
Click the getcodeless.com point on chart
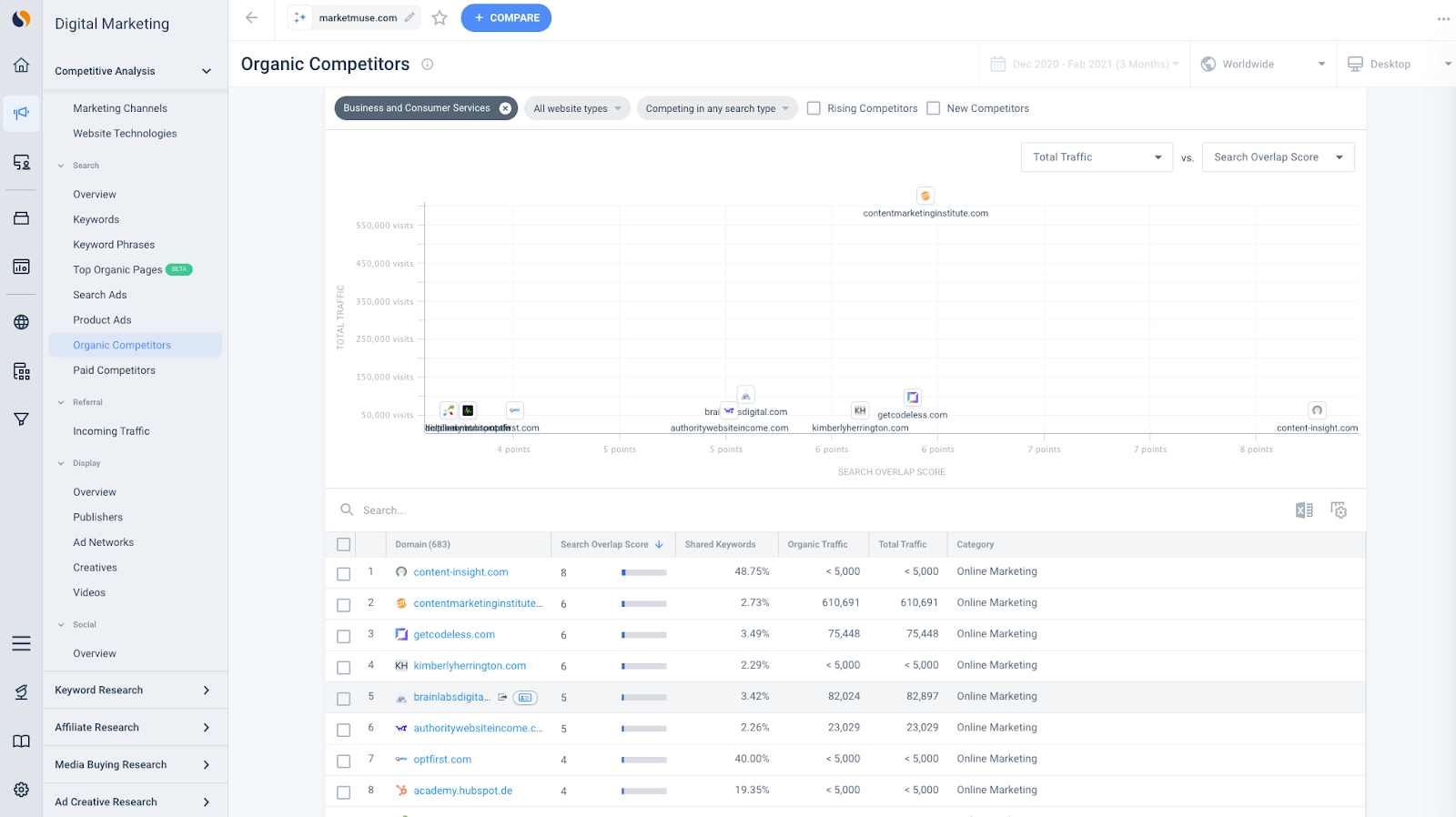coord(913,398)
